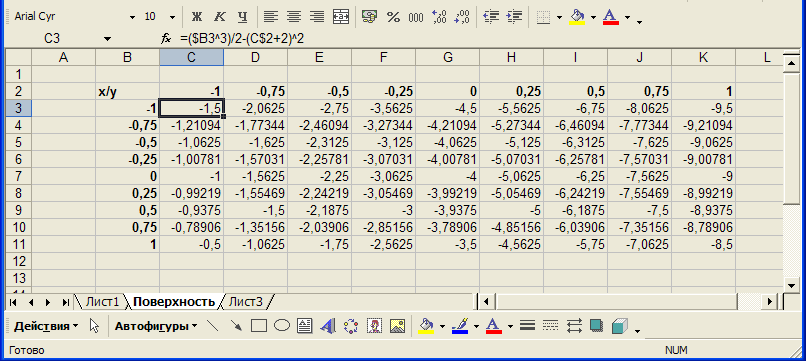This screenshot has height=361, width=806.
Task: Toggle underline formatting (Ч)
Action: [242, 17]
